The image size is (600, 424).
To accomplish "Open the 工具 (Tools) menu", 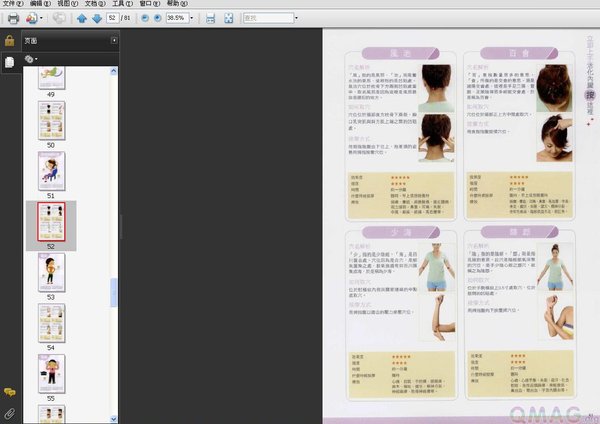I will pyautogui.click(x=118, y=4).
